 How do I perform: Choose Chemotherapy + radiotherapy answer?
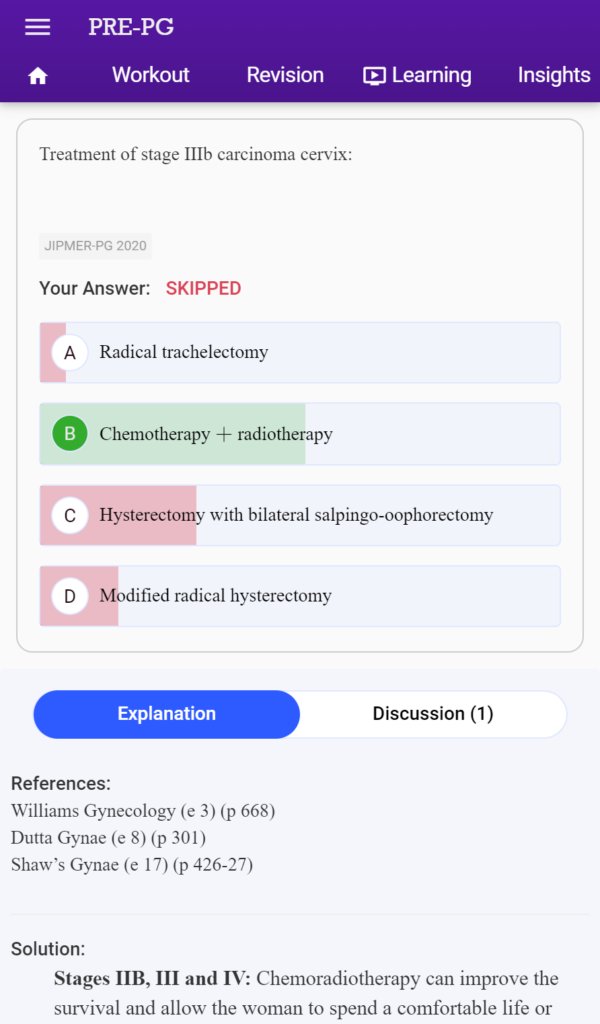point(300,434)
